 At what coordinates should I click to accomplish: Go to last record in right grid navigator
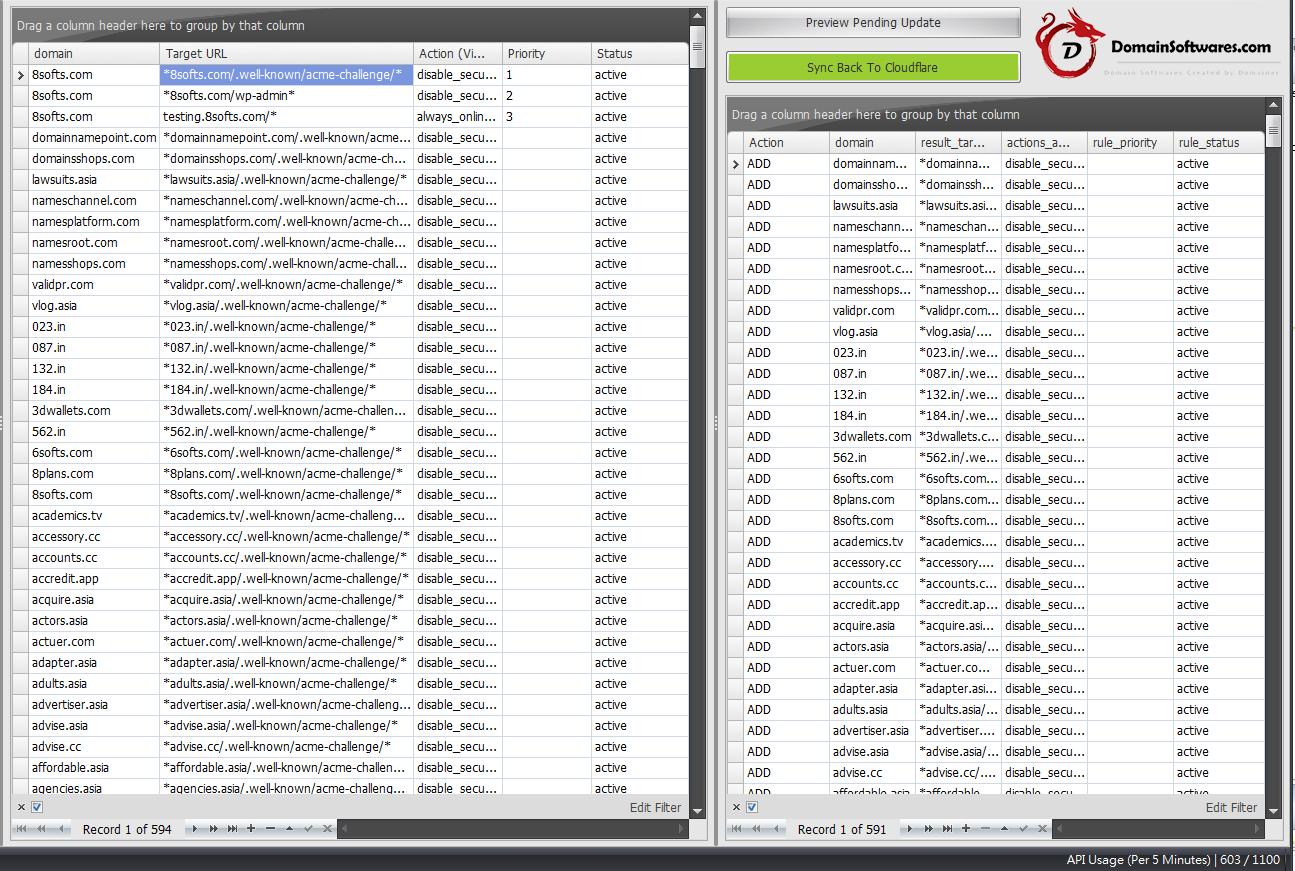(947, 829)
